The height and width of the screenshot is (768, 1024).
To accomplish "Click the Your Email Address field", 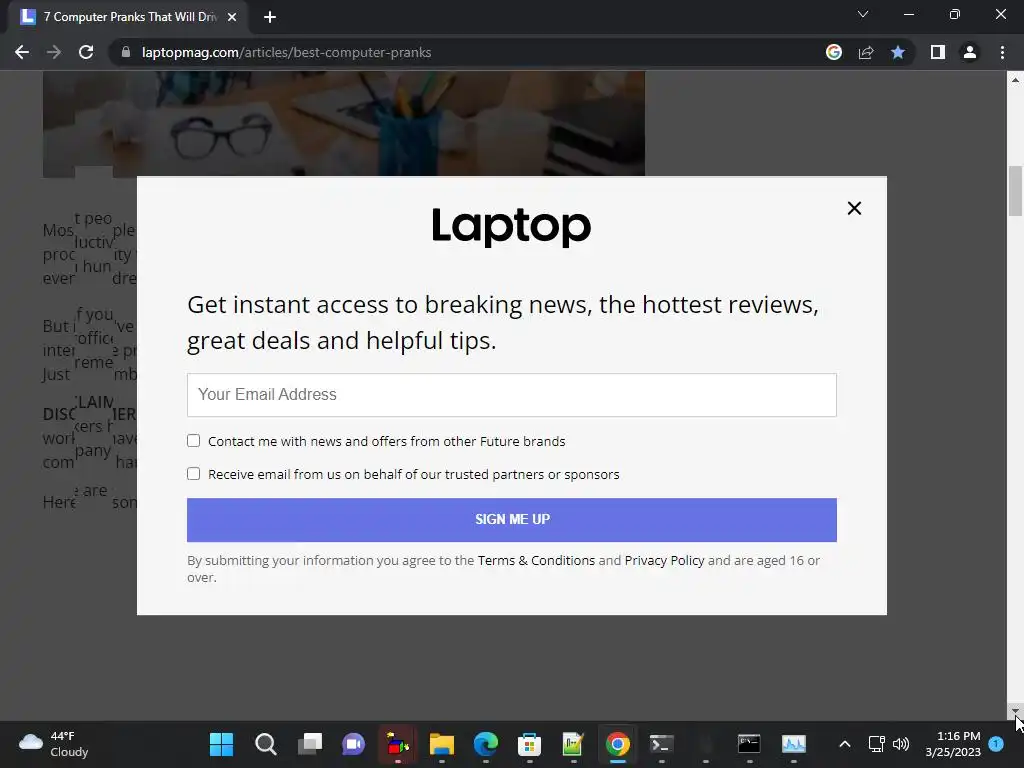I will 511,394.
